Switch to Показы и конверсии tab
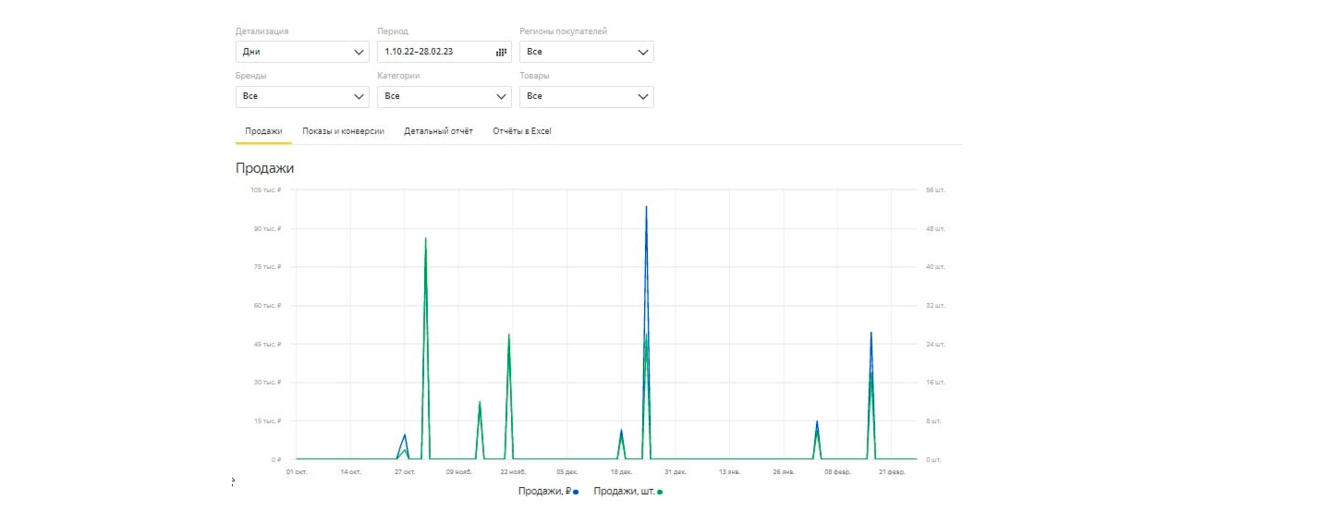1340x524 pixels. 343,131
